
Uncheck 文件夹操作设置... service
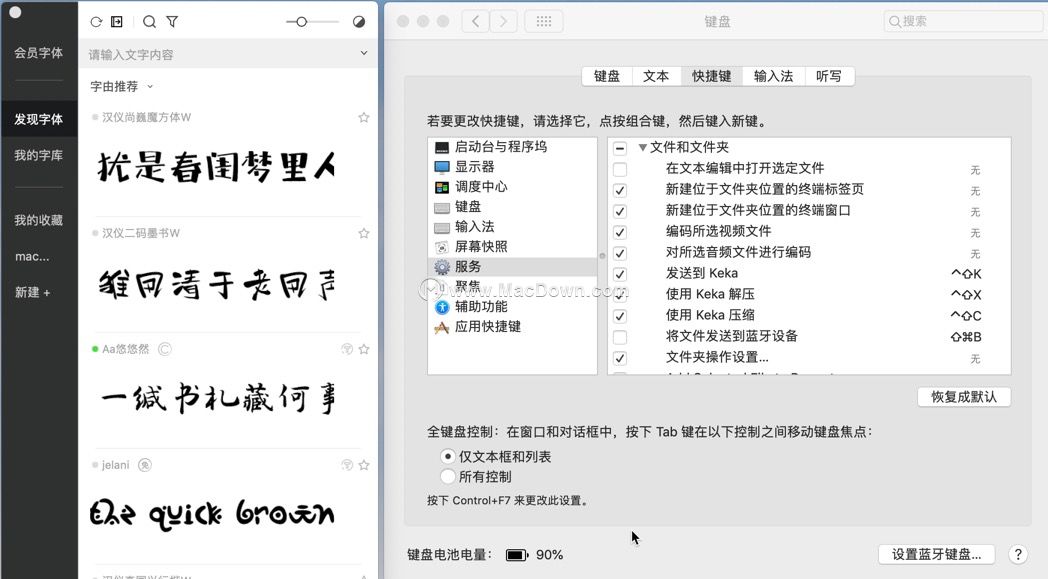click(x=620, y=358)
